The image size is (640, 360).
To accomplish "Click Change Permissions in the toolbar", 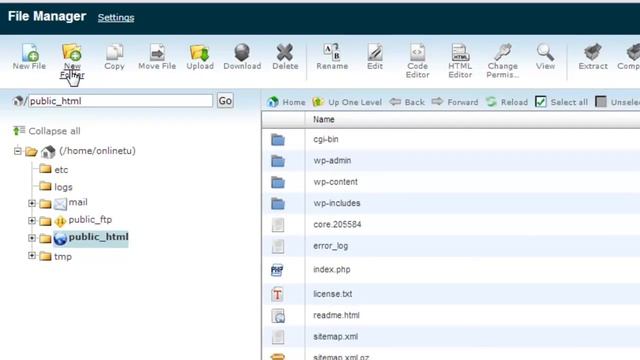I will pyautogui.click(x=503, y=61).
